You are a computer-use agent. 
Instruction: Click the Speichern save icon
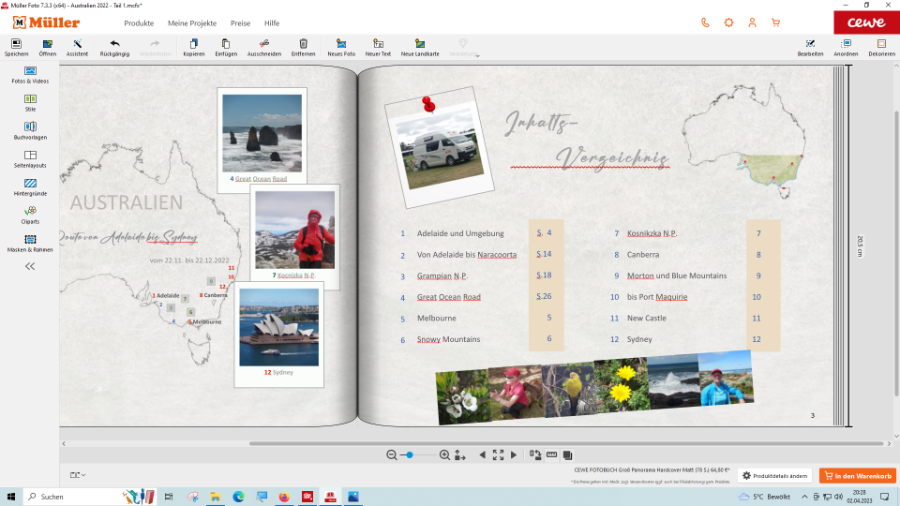16,44
